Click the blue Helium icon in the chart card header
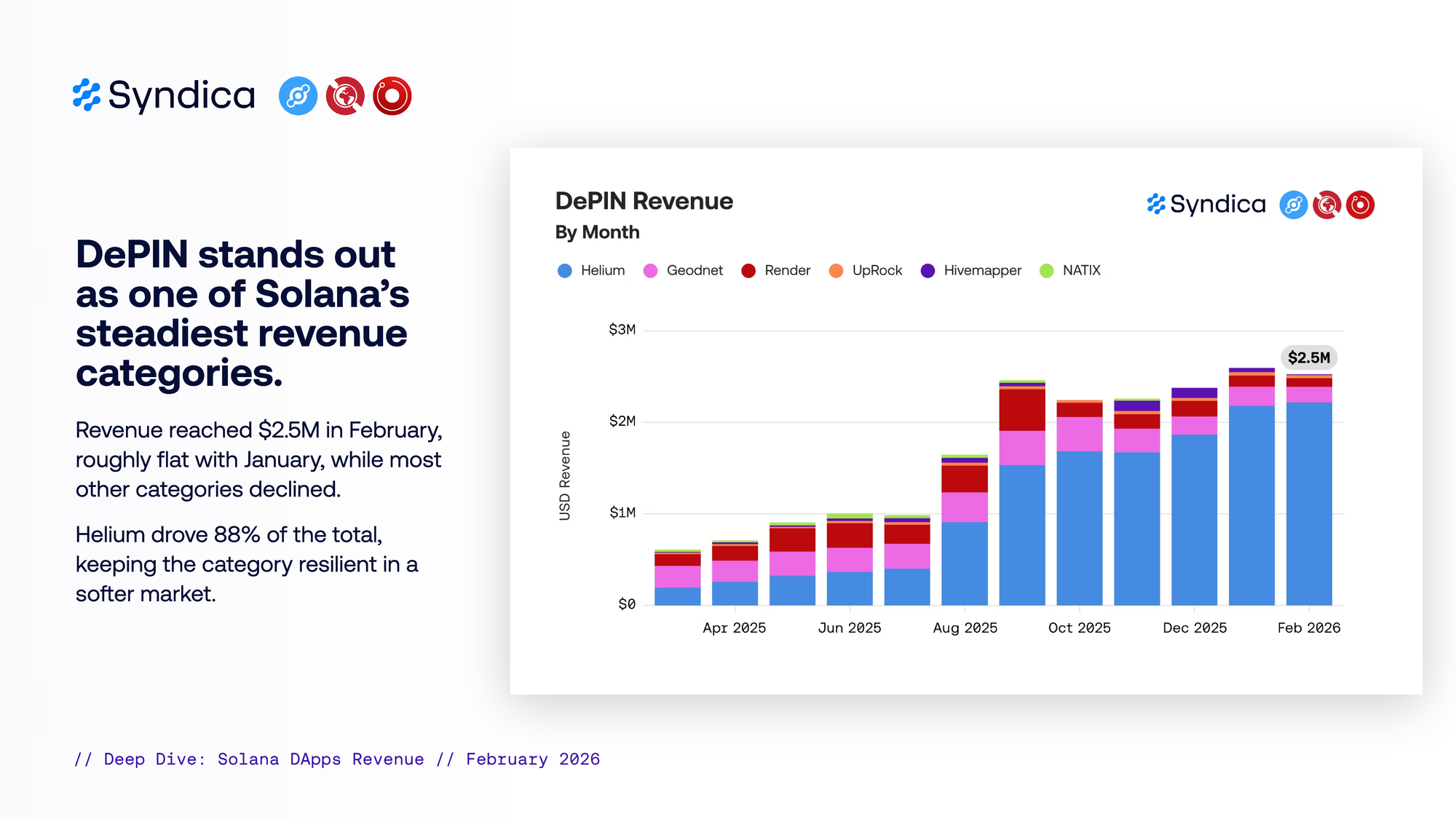Image resolution: width=1456 pixels, height=819 pixels. pyautogui.click(x=1294, y=205)
